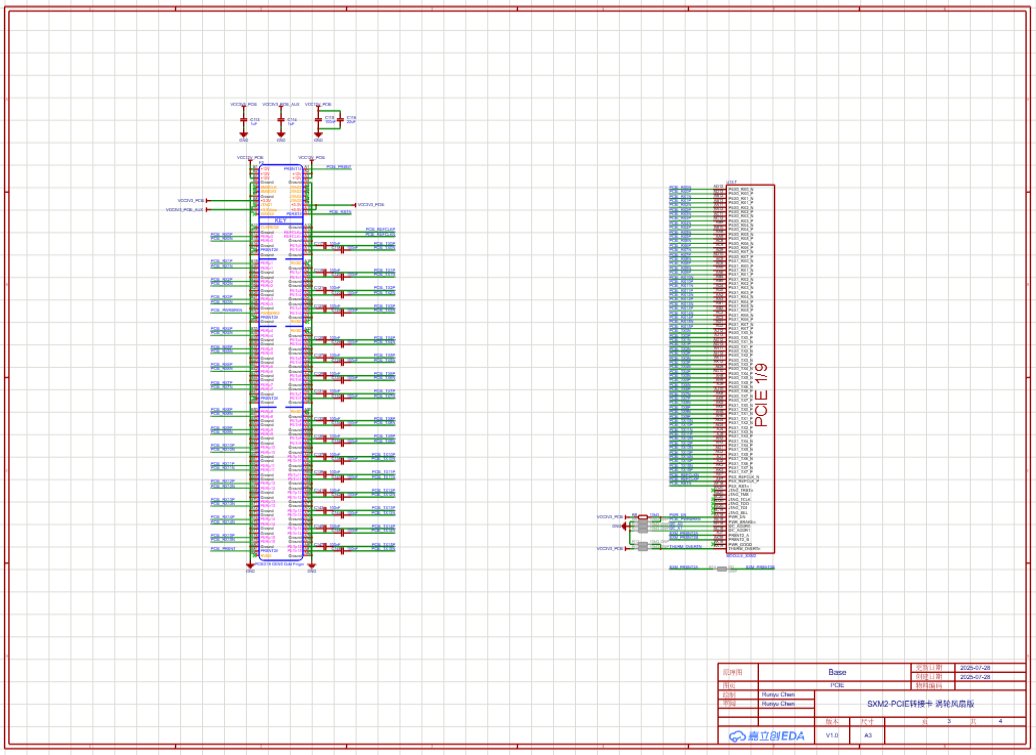Select the VCC12V_PCIE label above capacitor C115
1036x755 pixels.
click(318, 104)
